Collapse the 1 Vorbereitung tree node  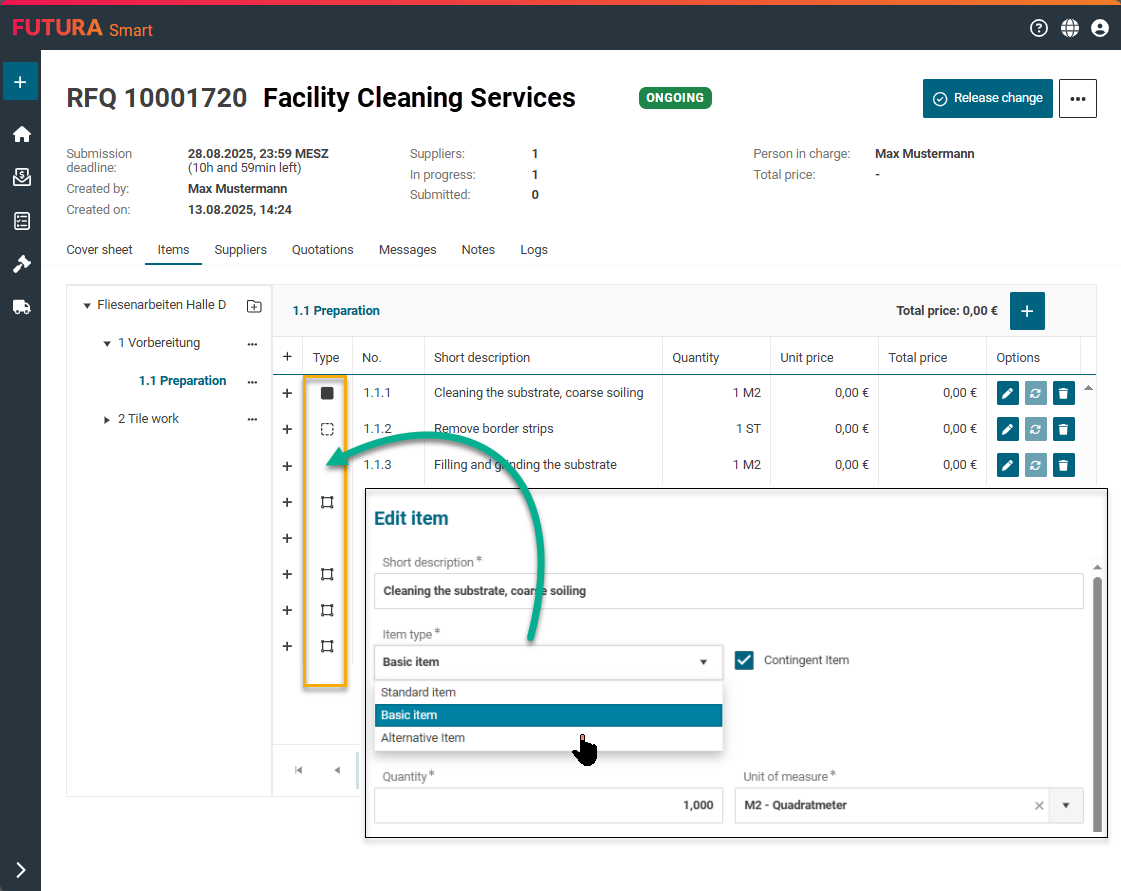(x=108, y=344)
